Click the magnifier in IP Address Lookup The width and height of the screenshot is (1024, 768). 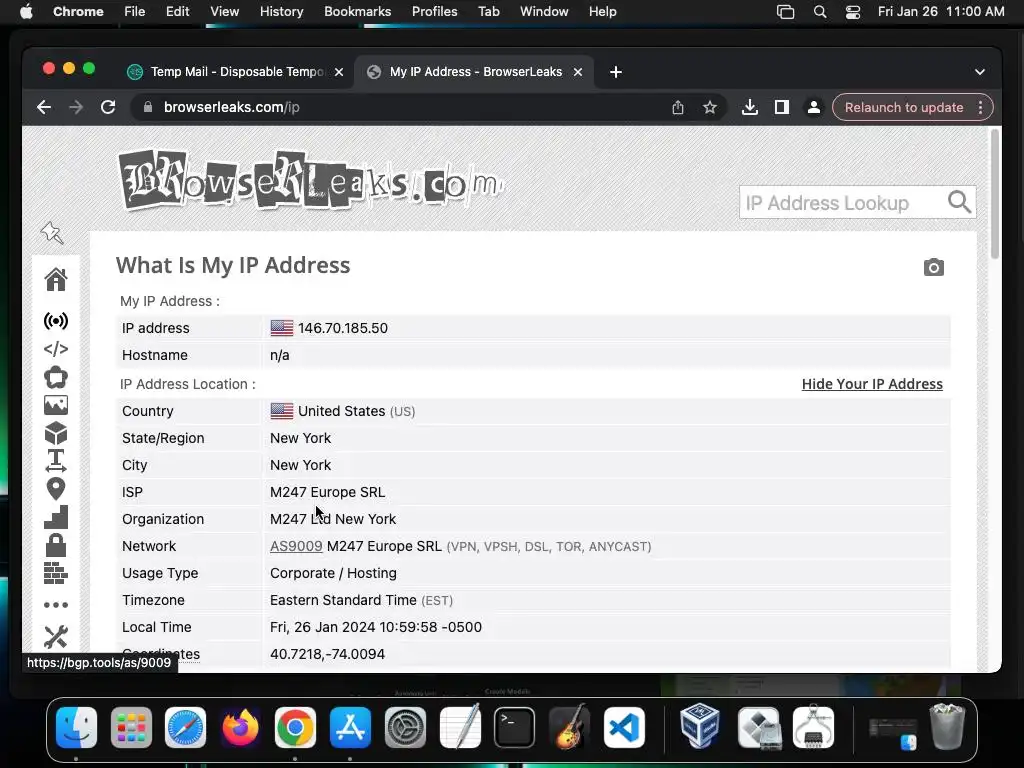pos(959,202)
